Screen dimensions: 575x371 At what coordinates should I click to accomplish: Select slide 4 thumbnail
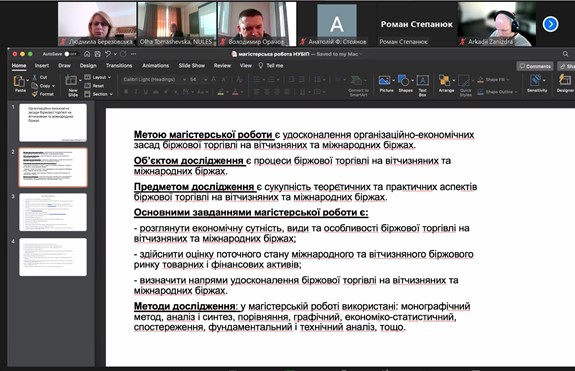53,257
